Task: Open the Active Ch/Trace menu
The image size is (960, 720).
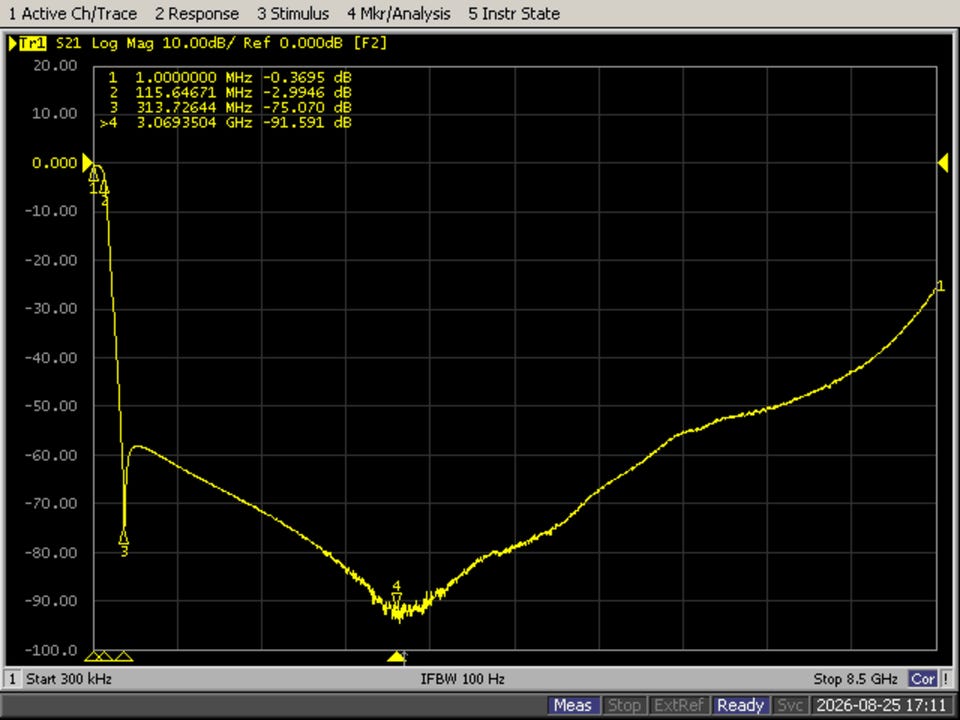Action: (x=72, y=13)
